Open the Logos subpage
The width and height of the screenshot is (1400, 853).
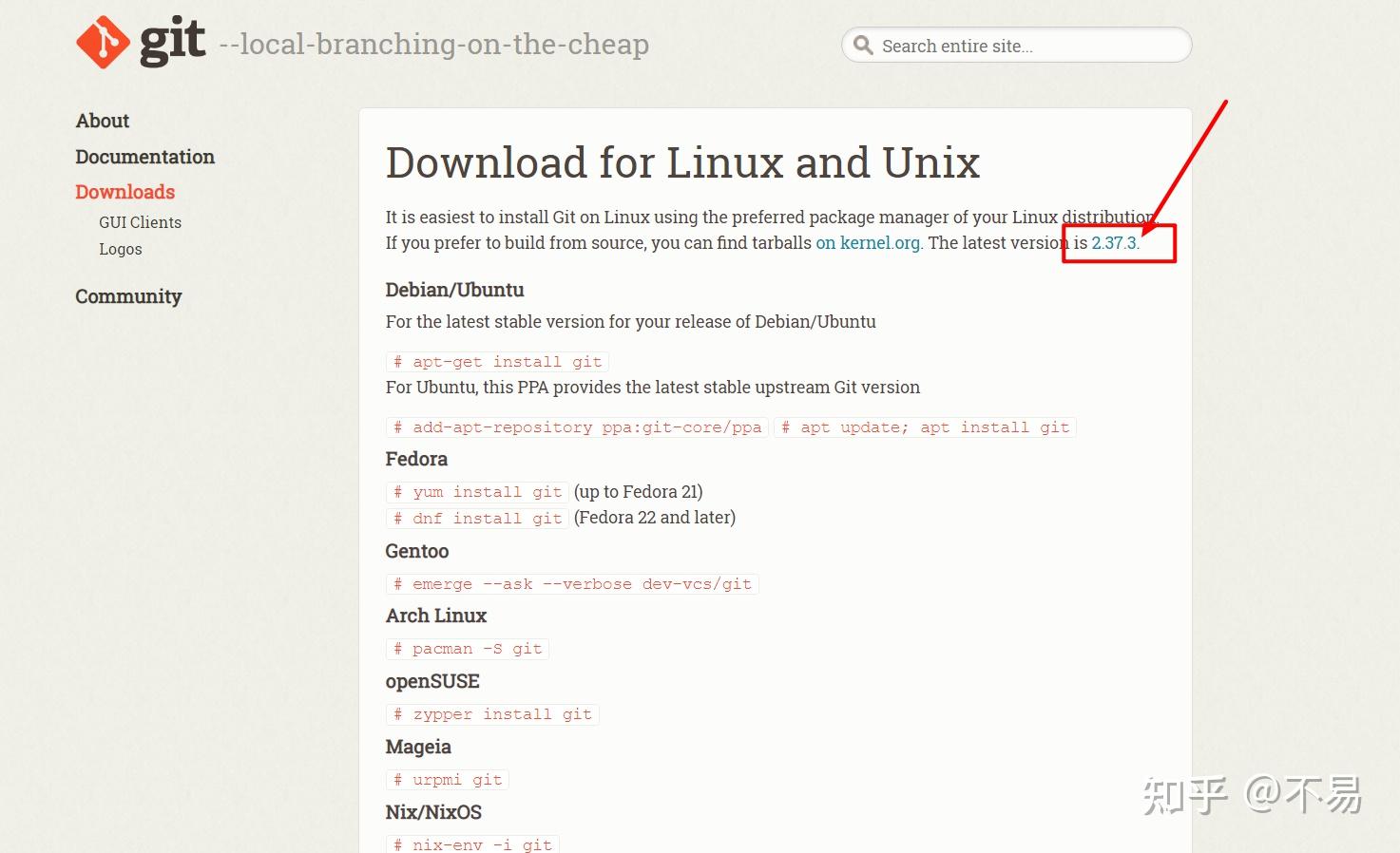tap(121, 249)
